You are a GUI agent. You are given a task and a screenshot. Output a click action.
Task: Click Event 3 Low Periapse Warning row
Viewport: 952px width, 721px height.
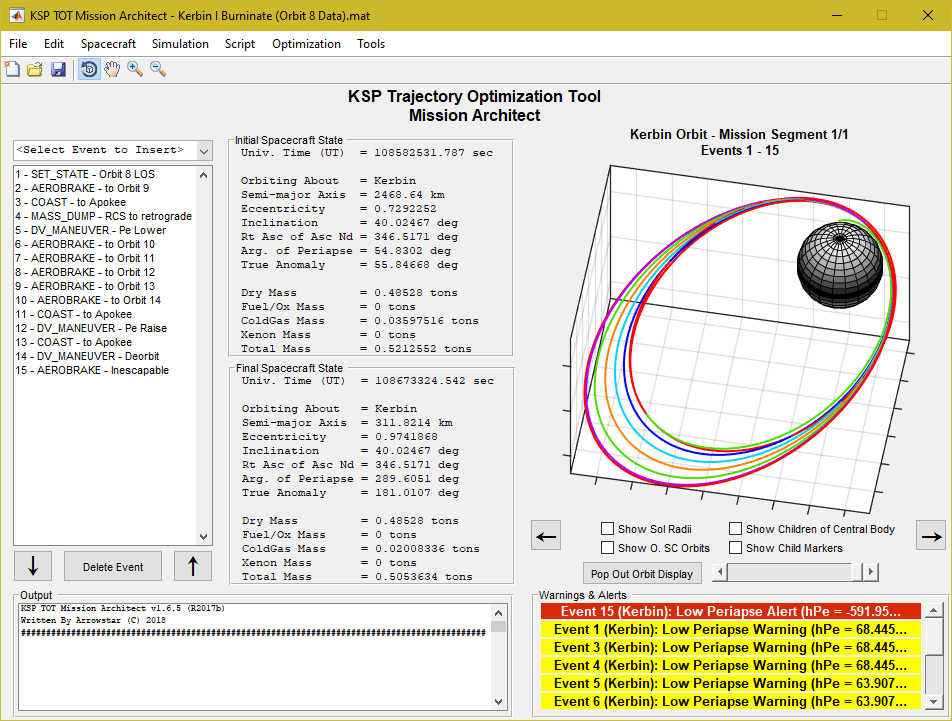(x=730, y=648)
